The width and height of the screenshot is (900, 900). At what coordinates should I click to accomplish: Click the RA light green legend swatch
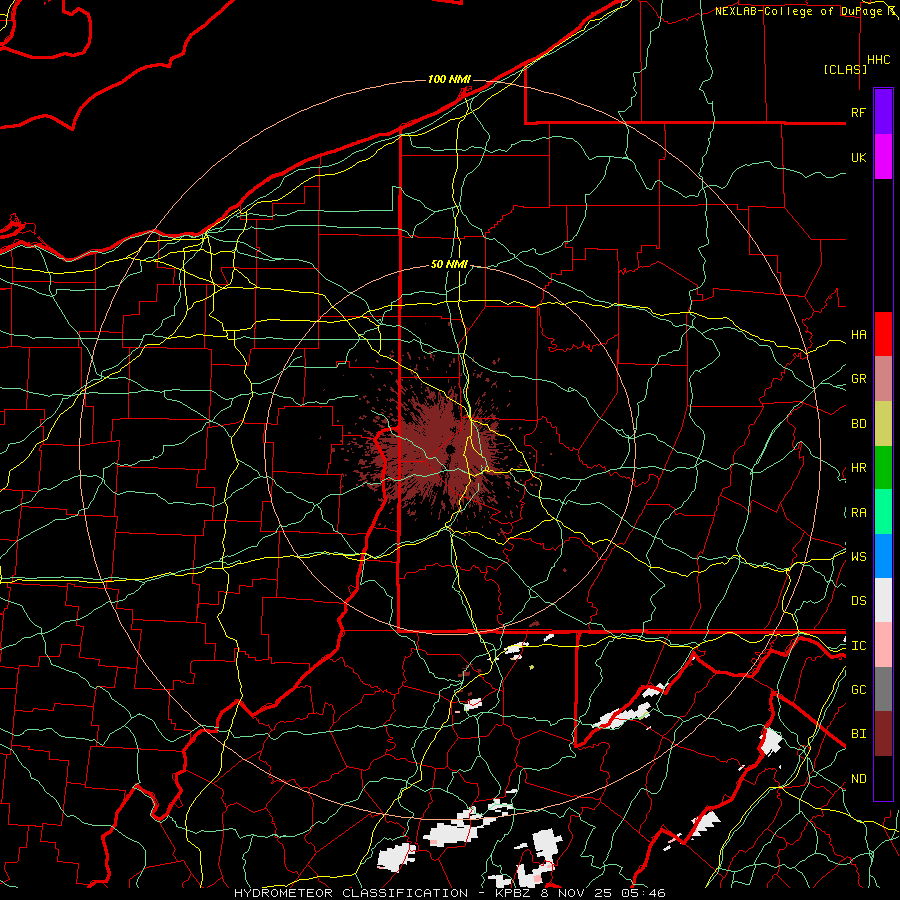[x=883, y=512]
